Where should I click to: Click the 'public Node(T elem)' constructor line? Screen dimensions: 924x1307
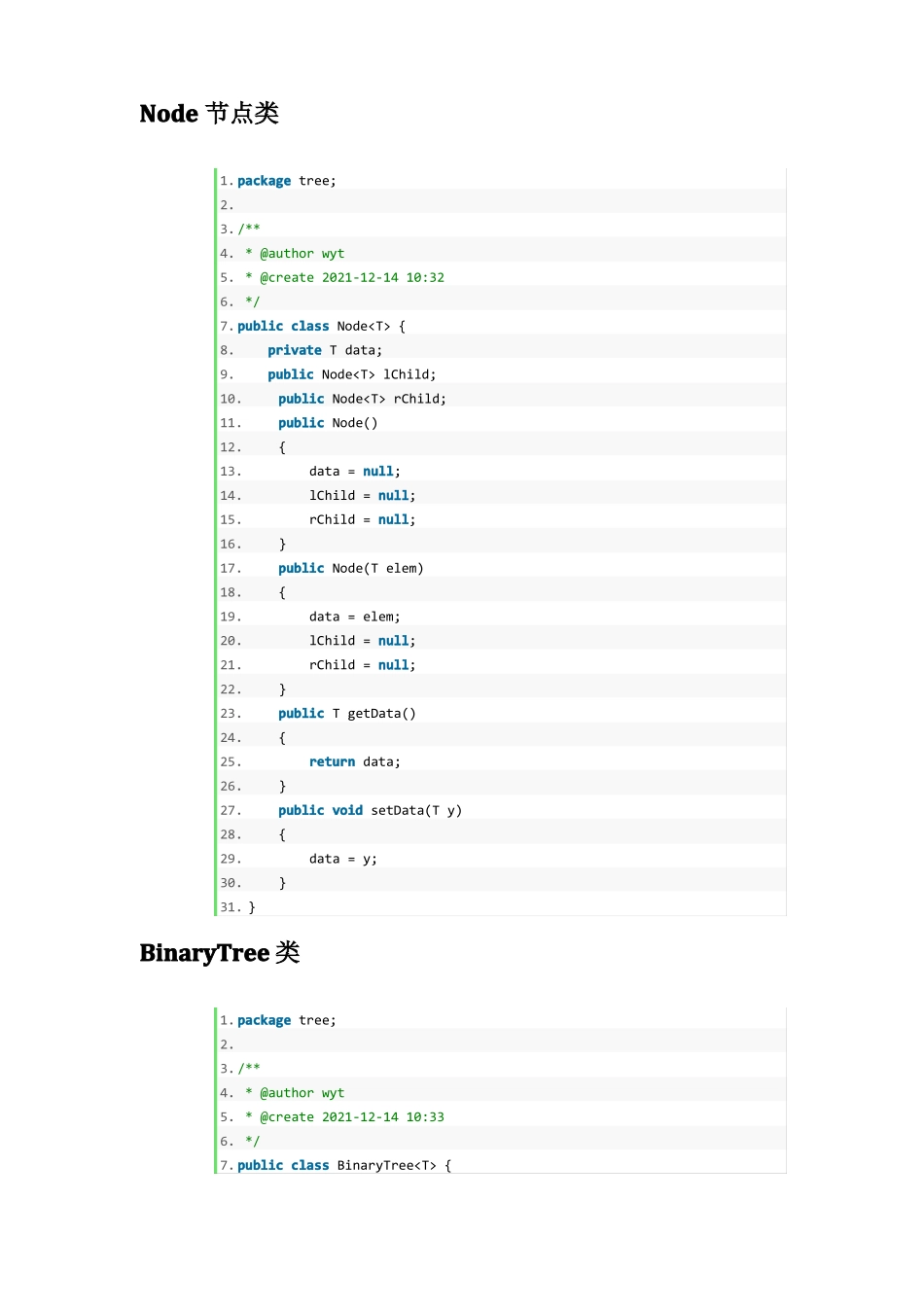point(351,569)
